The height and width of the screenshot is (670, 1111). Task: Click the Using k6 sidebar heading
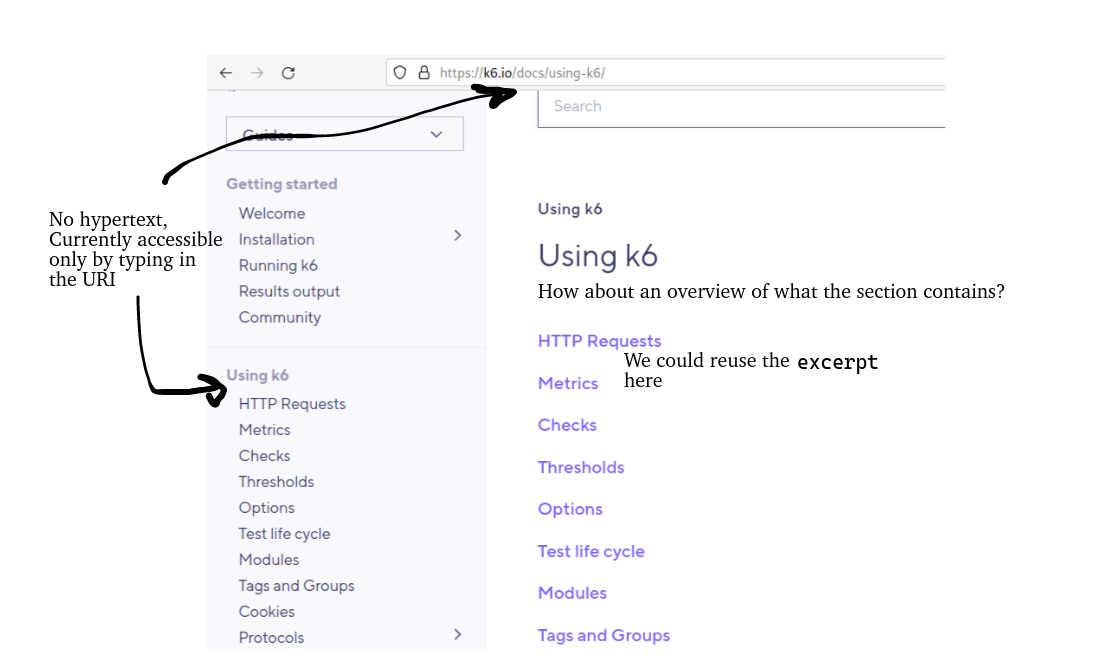click(x=257, y=375)
